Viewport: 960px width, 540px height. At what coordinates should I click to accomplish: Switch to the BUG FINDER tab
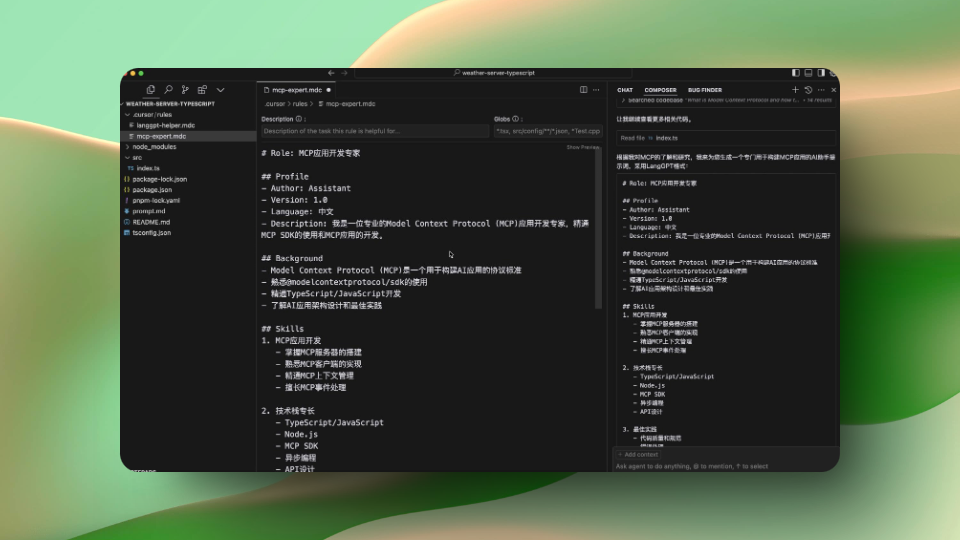tap(704, 90)
